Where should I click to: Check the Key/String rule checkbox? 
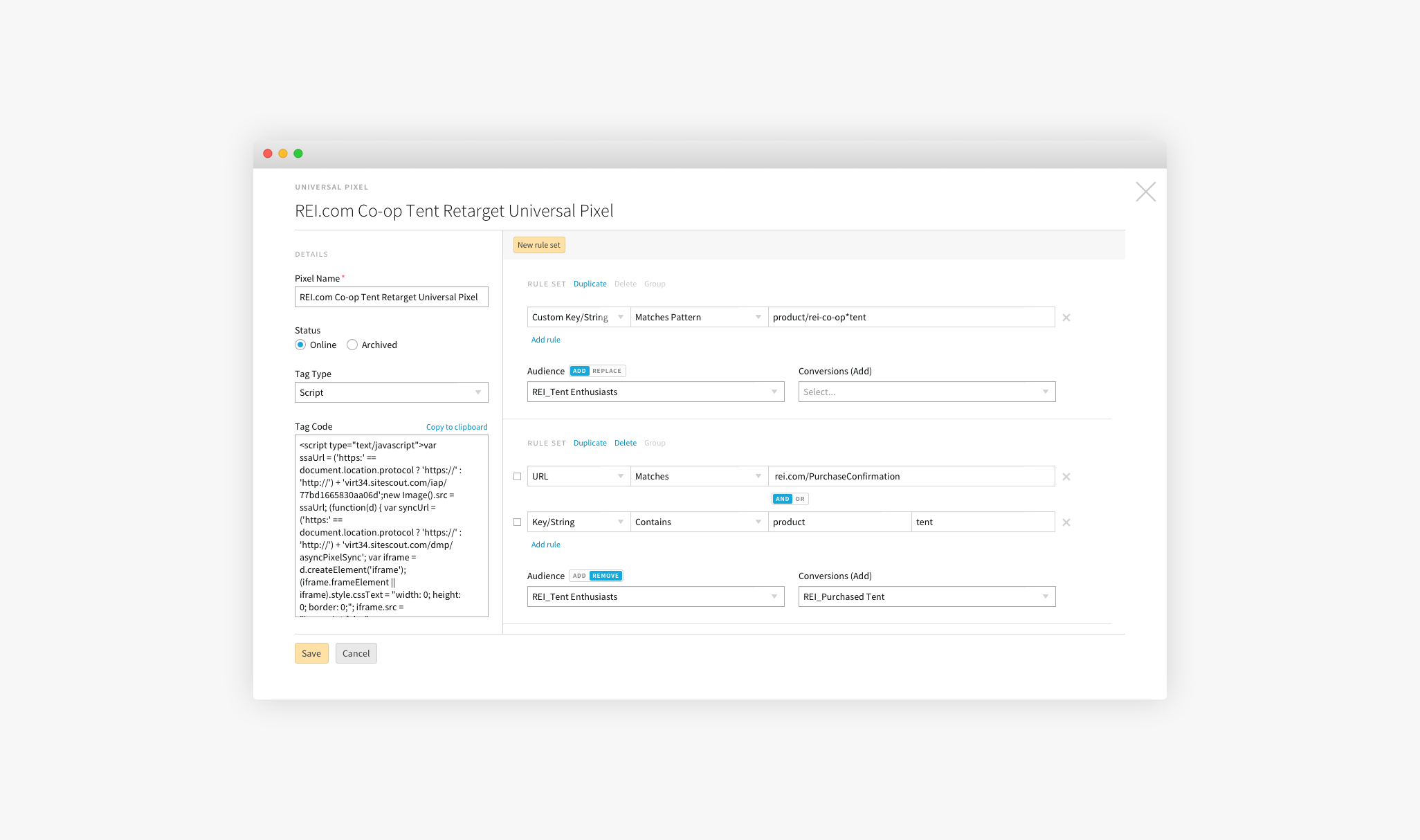tap(517, 522)
